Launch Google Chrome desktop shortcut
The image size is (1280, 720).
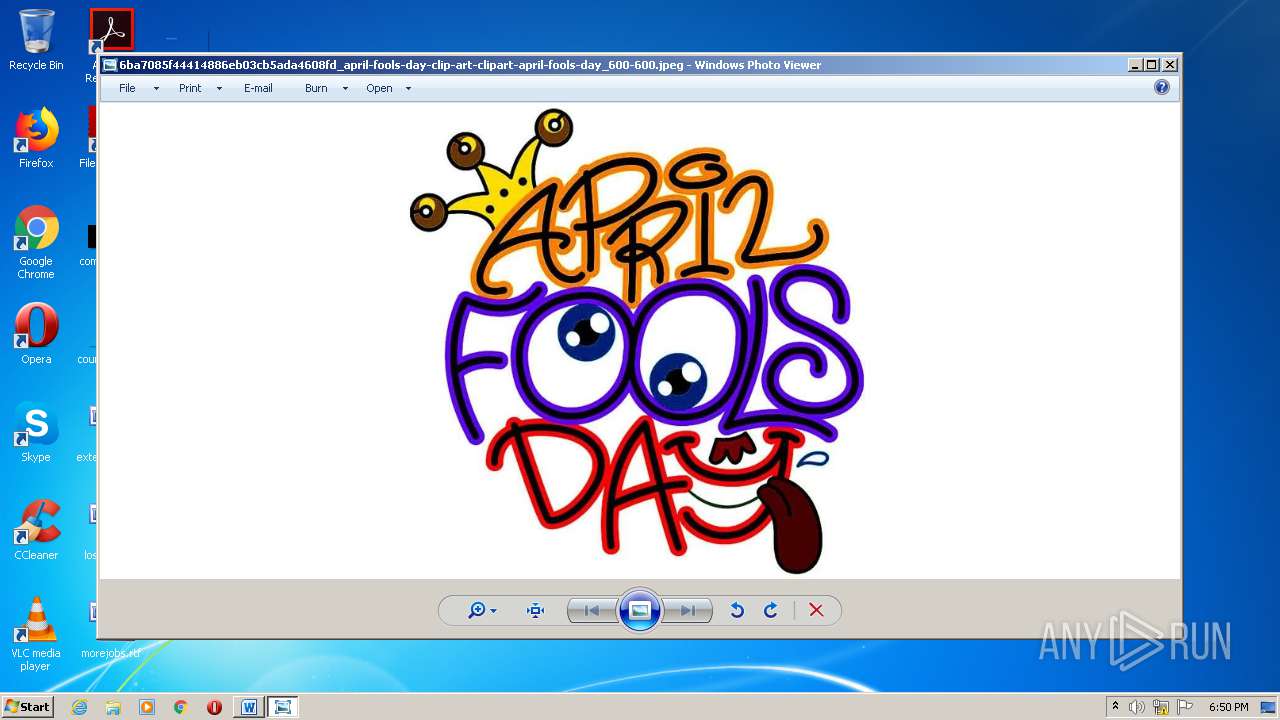pos(36,242)
